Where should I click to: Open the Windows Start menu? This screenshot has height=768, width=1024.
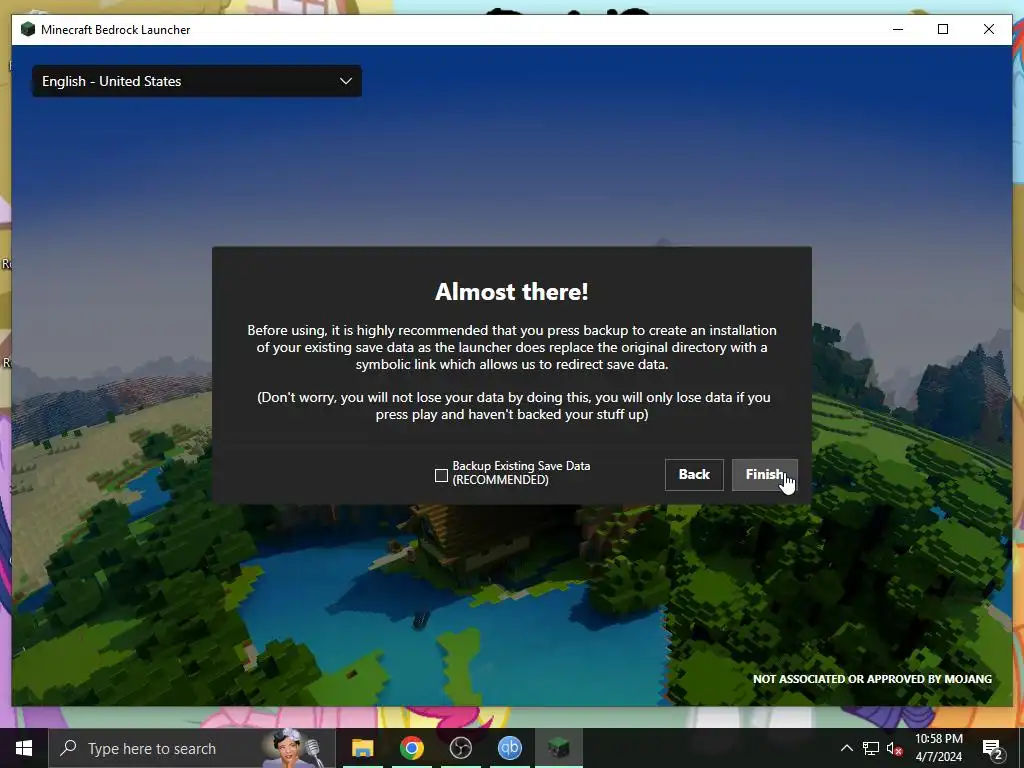[24, 748]
